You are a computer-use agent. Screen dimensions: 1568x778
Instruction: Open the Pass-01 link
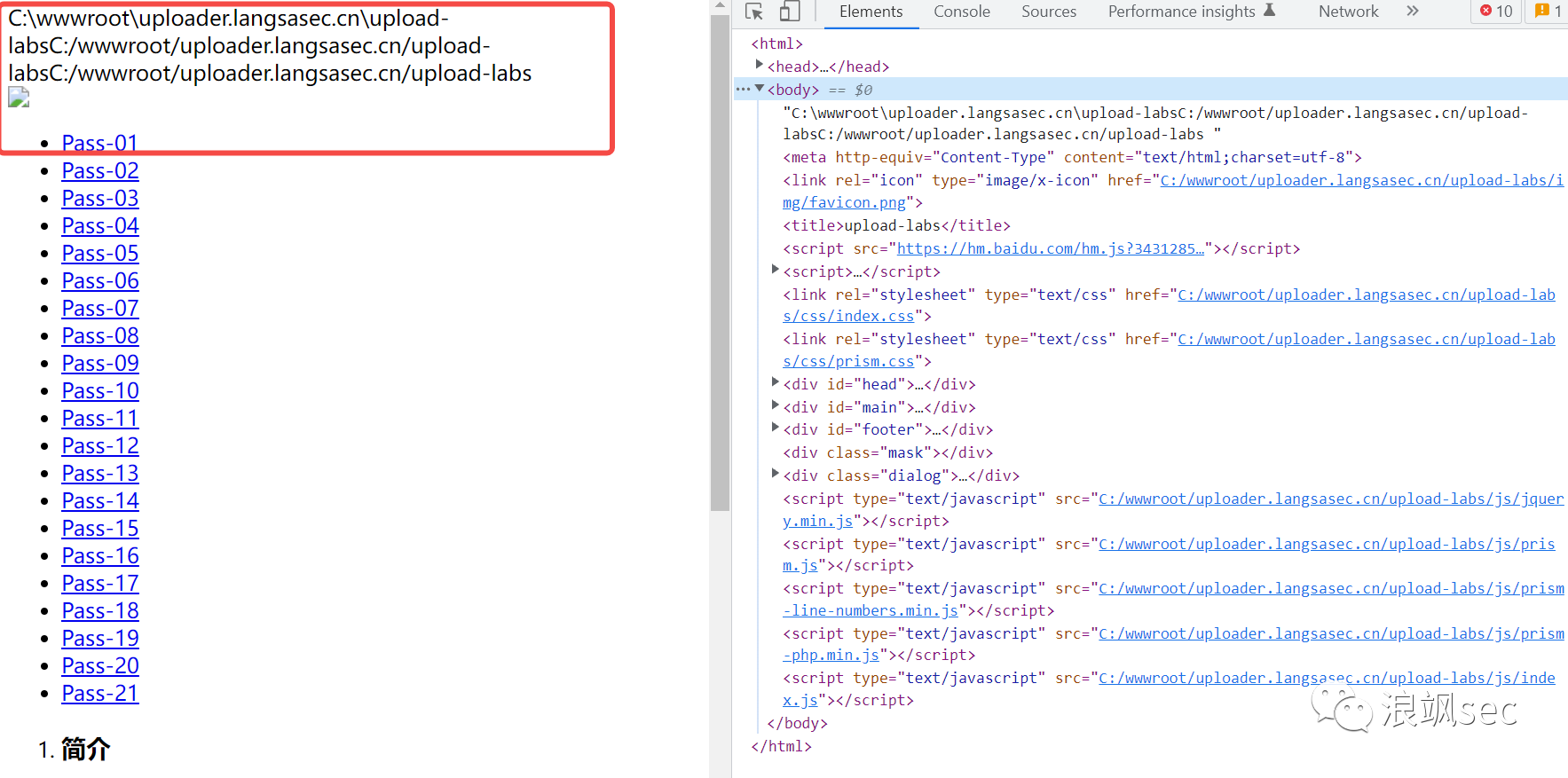click(x=100, y=143)
